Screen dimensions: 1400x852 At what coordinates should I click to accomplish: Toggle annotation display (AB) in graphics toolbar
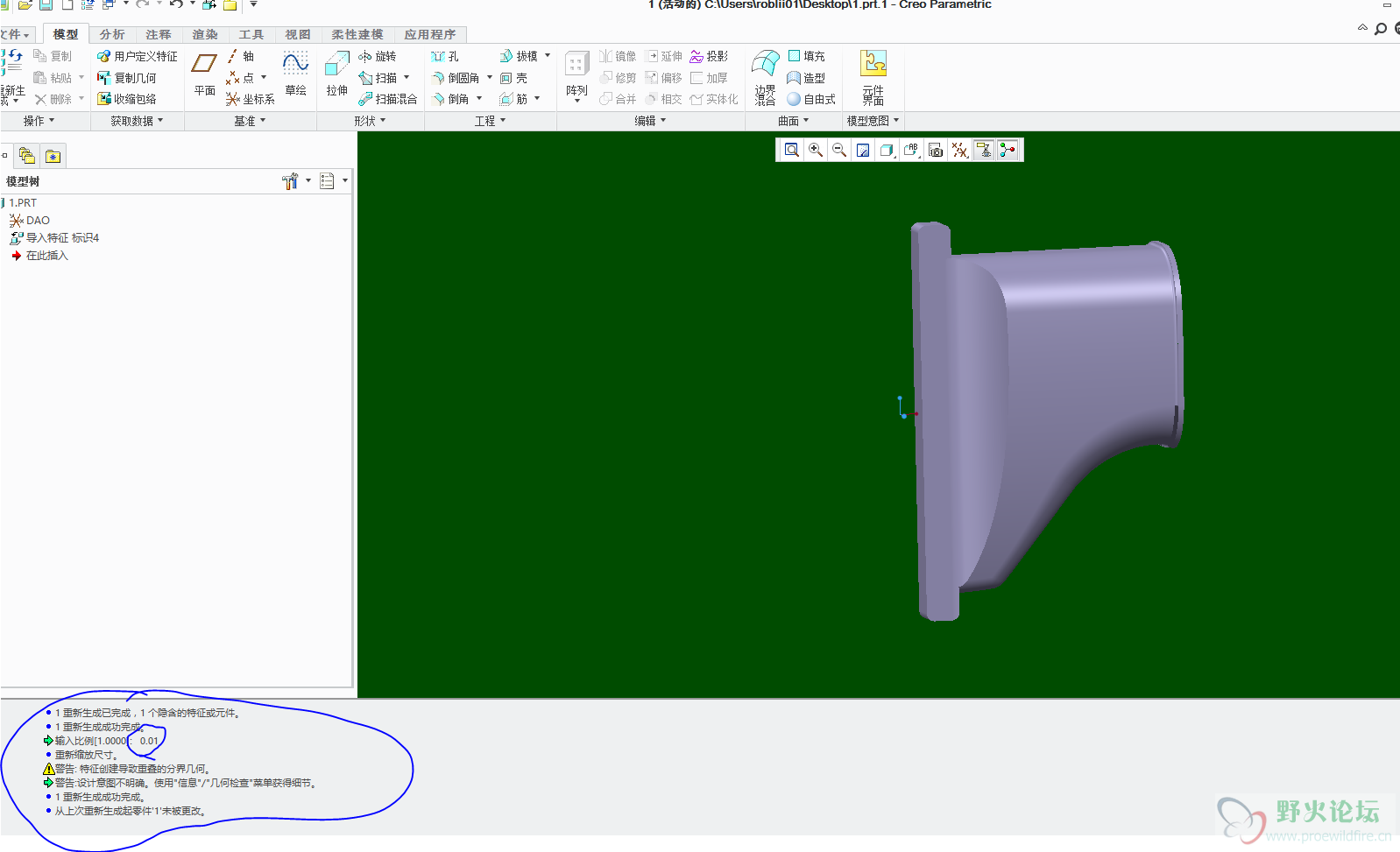pyautogui.click(x=911, y=150)
